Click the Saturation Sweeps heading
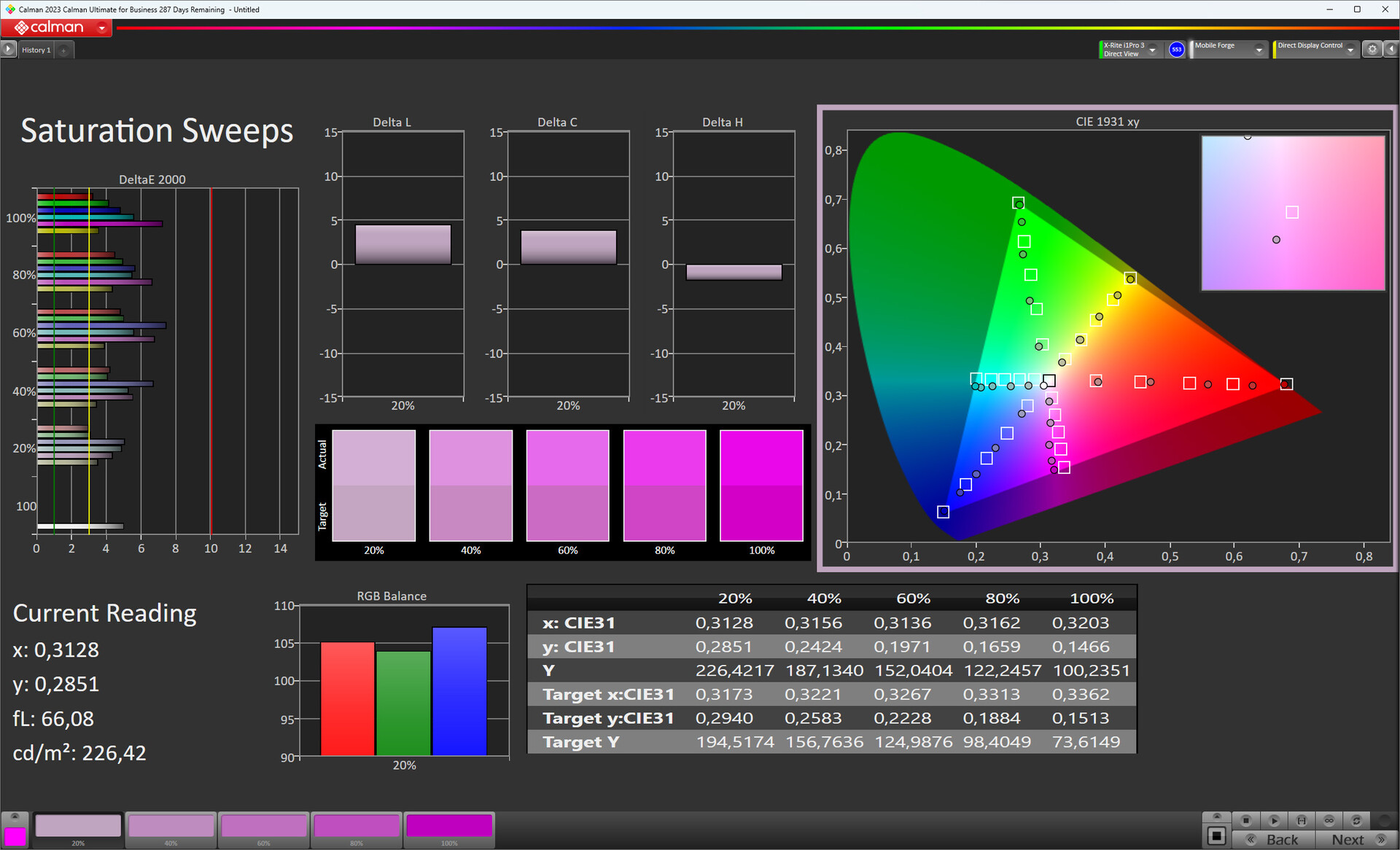Image resolution: width=1400 pixels, height=850 pixels. [x=157, y=131]
